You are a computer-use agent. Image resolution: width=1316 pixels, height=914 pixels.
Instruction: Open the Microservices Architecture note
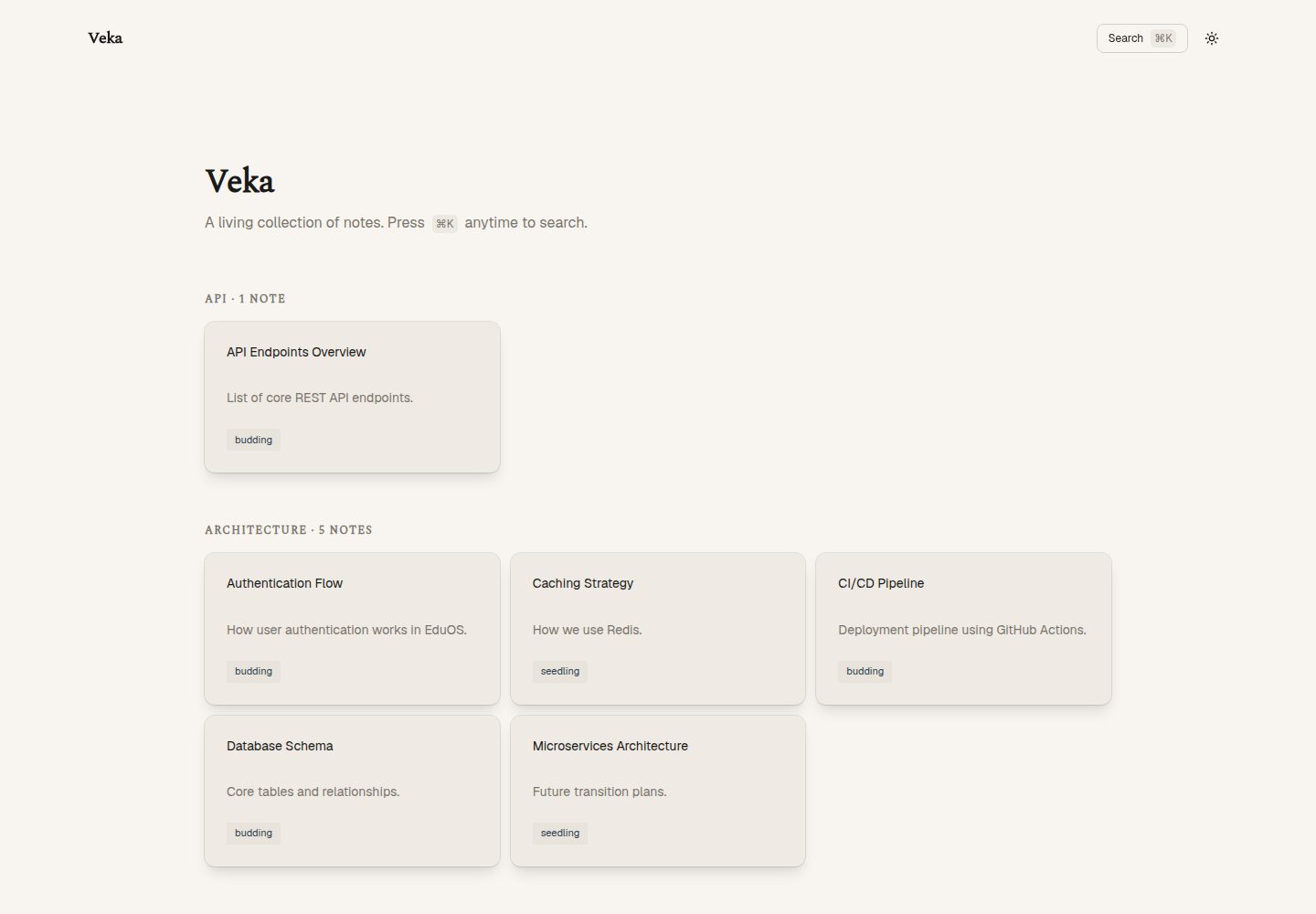click(658, 791)
